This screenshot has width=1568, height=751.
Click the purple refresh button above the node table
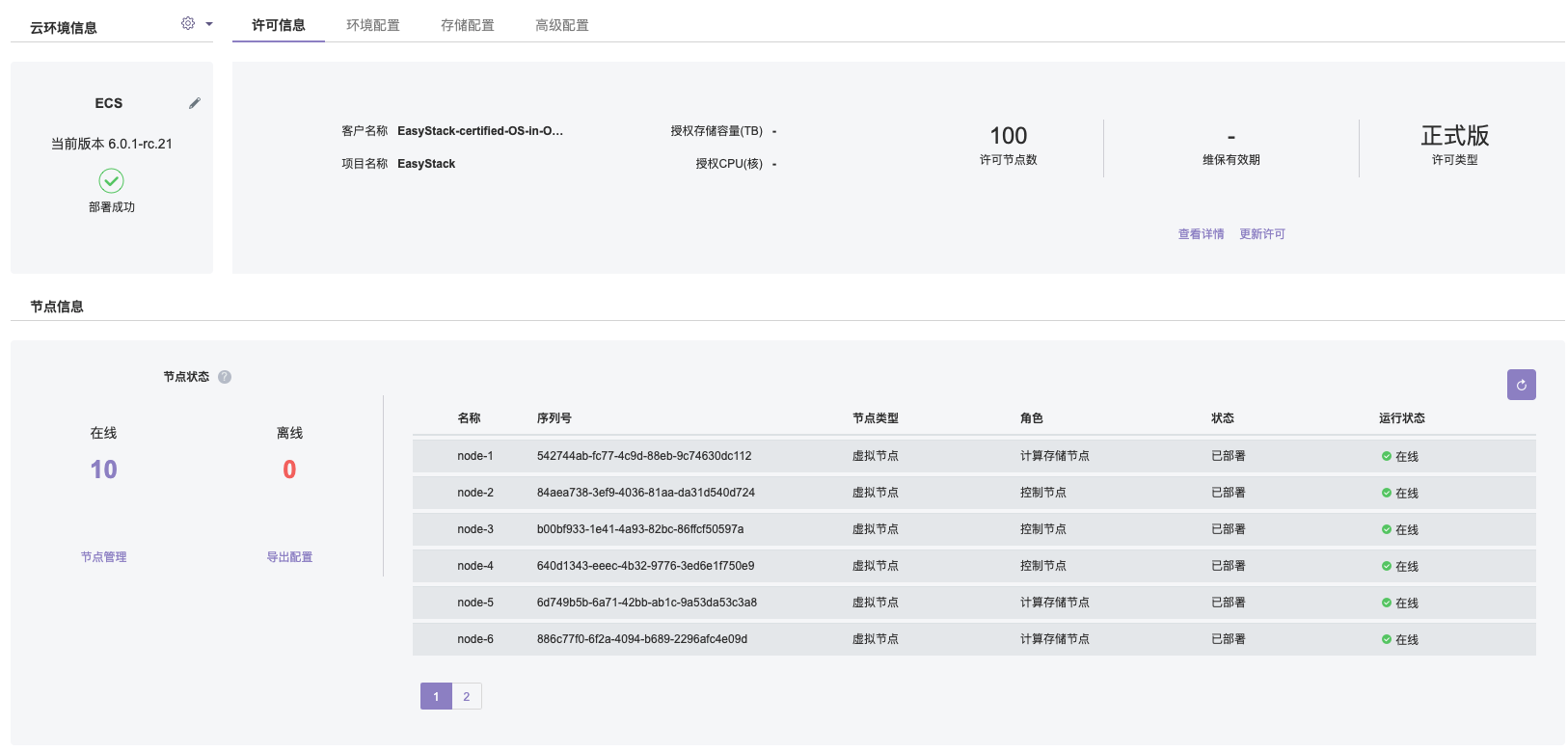tap(1521, 385)
